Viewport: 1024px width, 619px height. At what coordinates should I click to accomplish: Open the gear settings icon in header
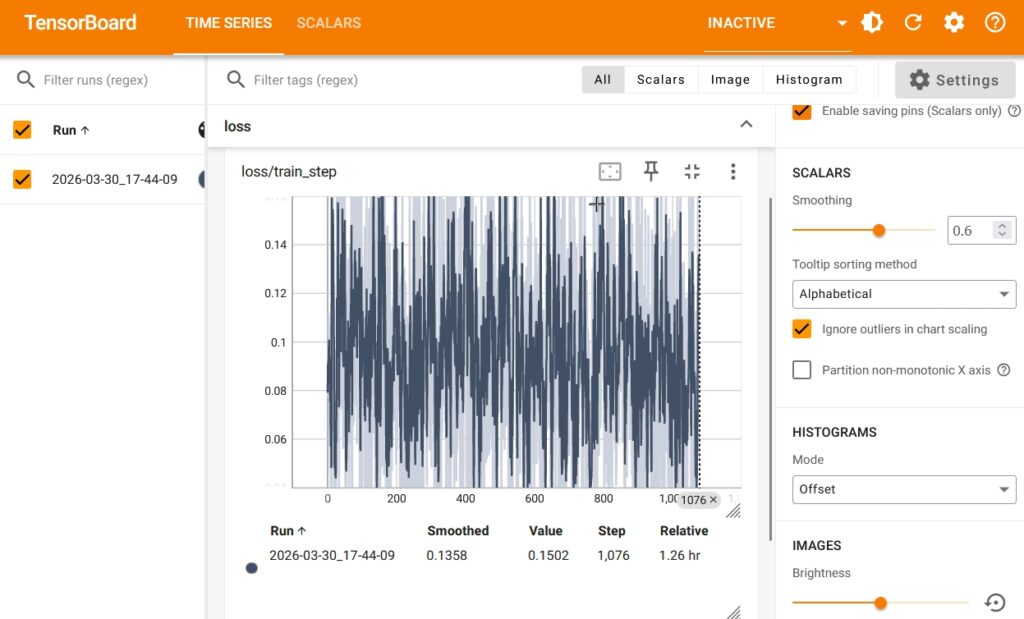coord(954,23)
